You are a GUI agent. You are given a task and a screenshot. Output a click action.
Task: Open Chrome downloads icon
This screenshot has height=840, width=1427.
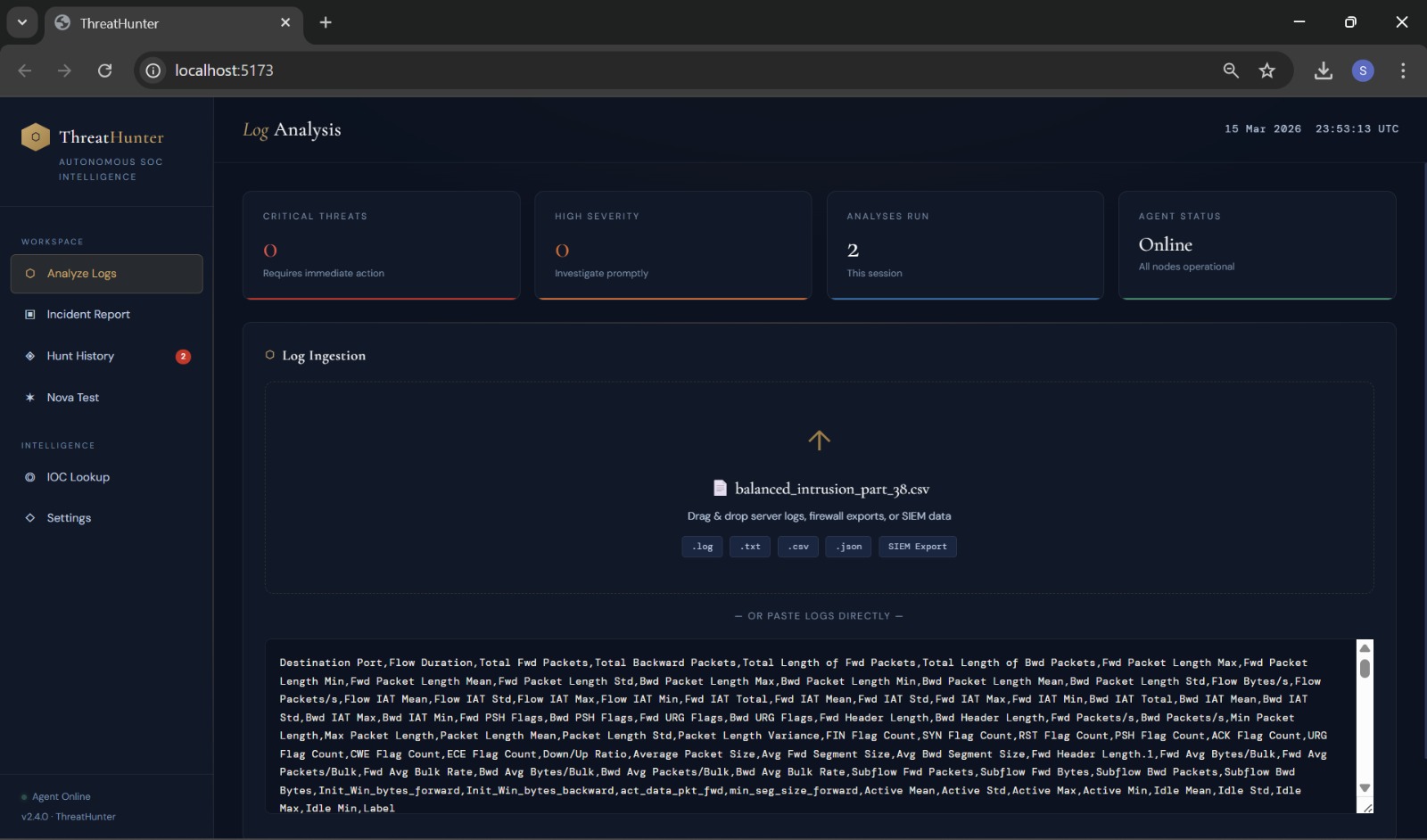click(x=1324, y=70)
